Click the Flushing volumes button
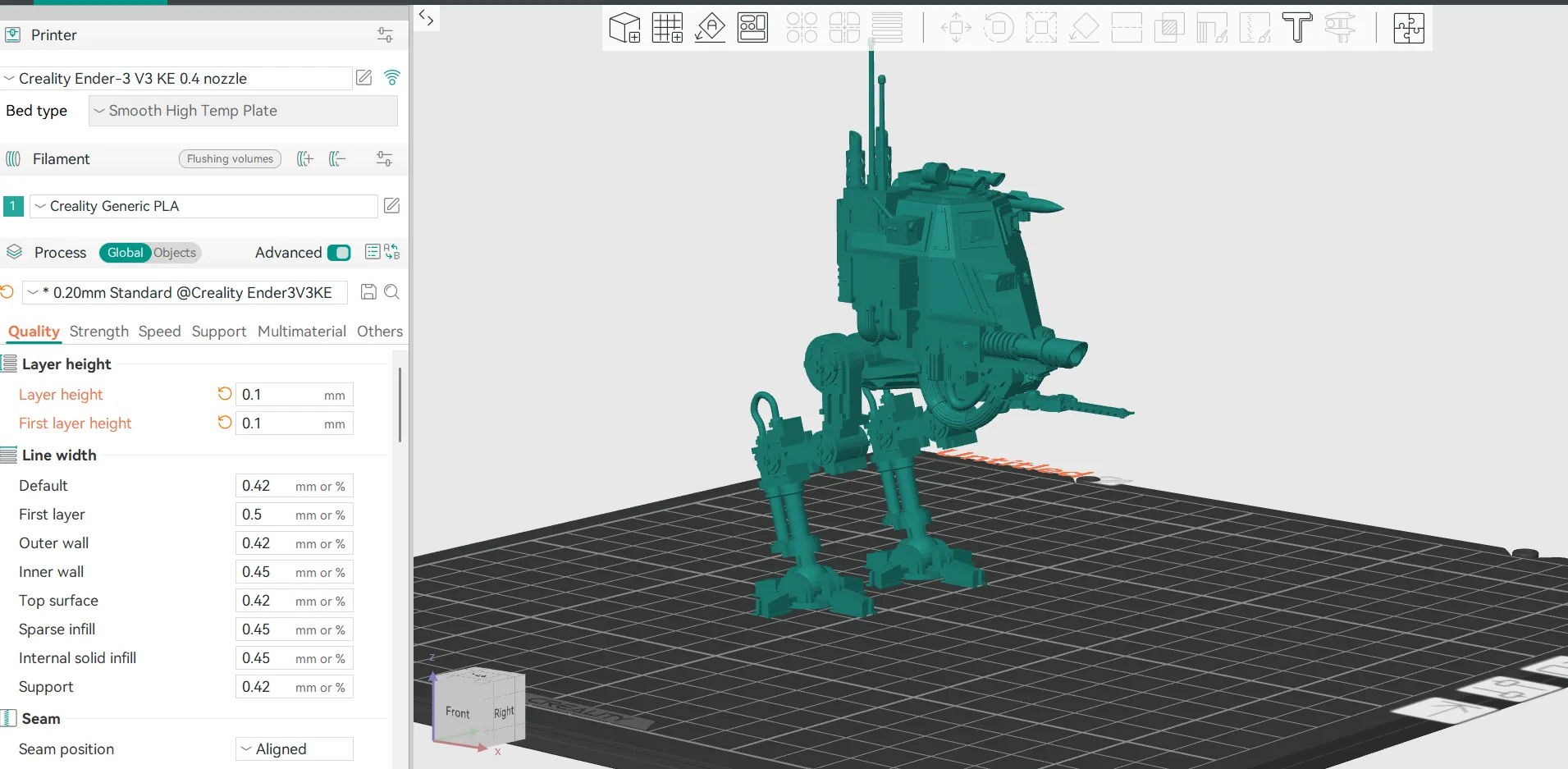Image resolution: width=1568 pixels, height=769 pixels. coord(230,159)
